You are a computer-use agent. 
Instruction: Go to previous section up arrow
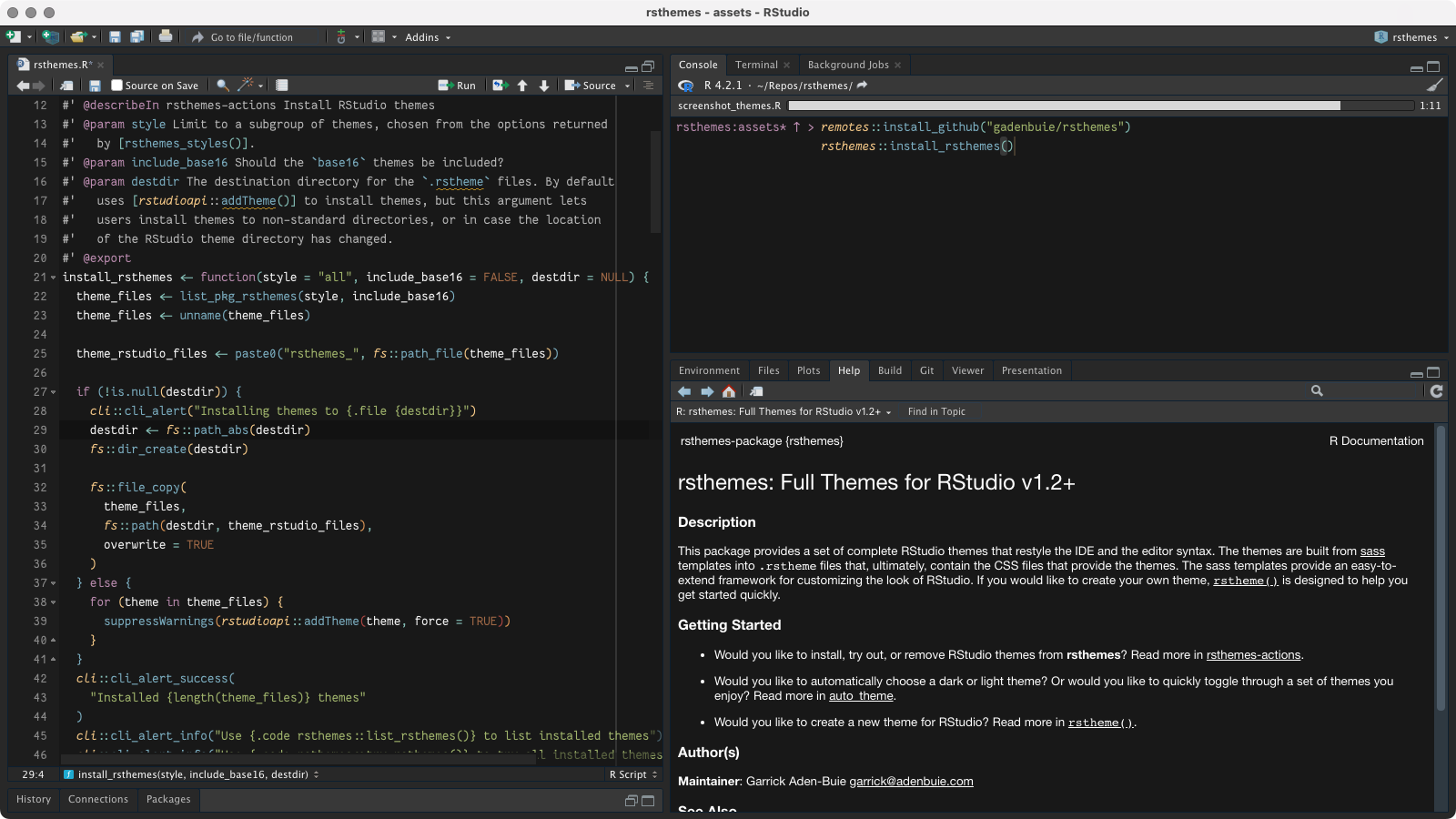pyautogui.click(x=522, y=86)
